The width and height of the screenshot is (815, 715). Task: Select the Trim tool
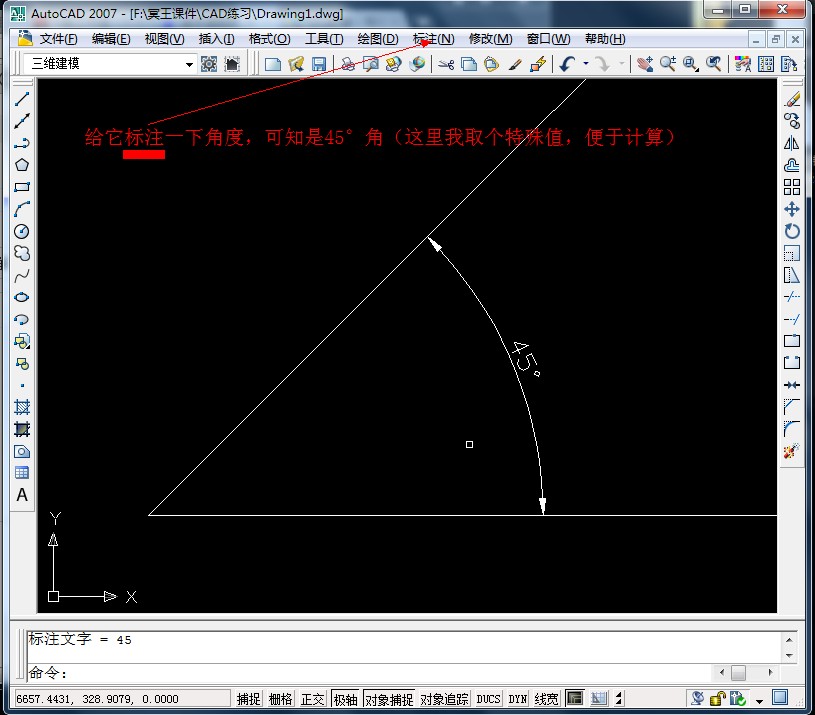(x=792, y=297)
